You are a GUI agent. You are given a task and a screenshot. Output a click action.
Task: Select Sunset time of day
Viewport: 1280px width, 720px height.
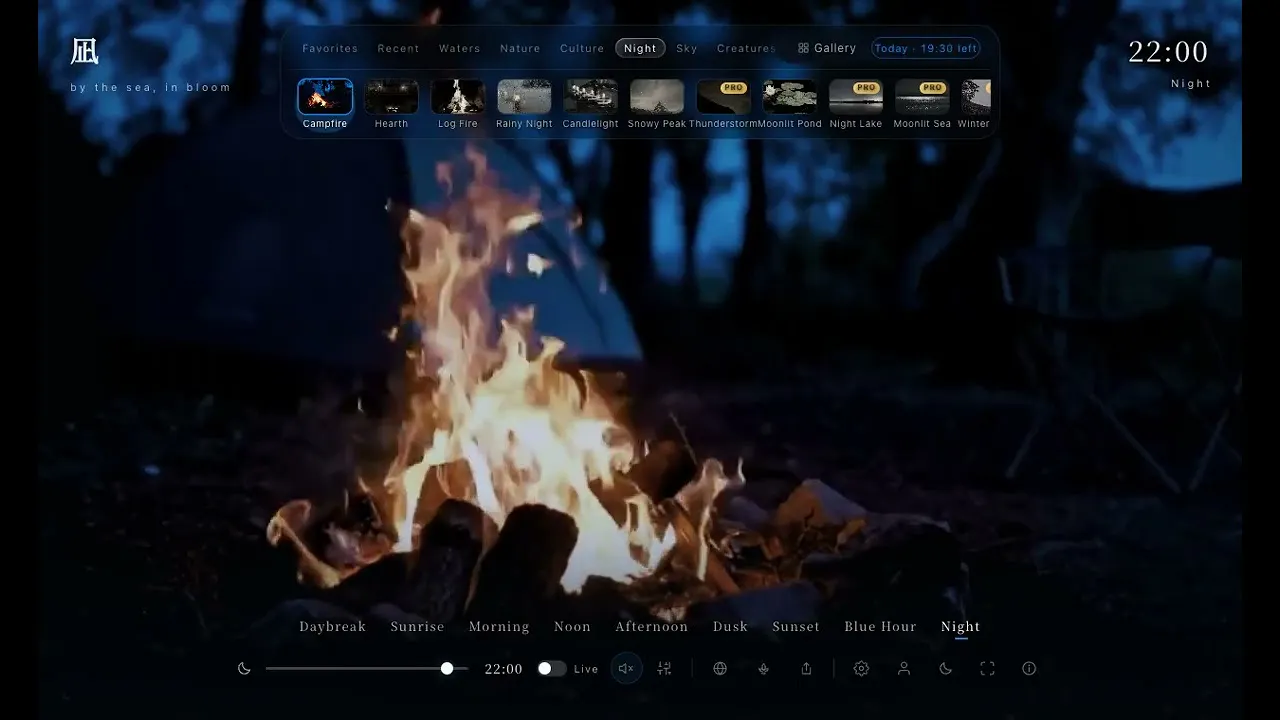796,626
